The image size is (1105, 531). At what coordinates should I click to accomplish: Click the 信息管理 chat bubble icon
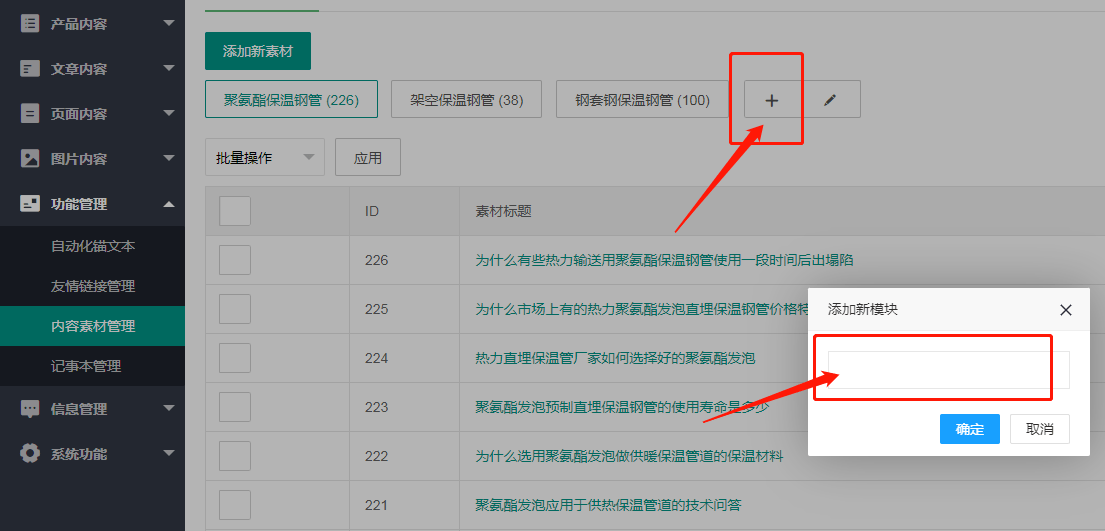pyautogui.click(x=30, y=408)
